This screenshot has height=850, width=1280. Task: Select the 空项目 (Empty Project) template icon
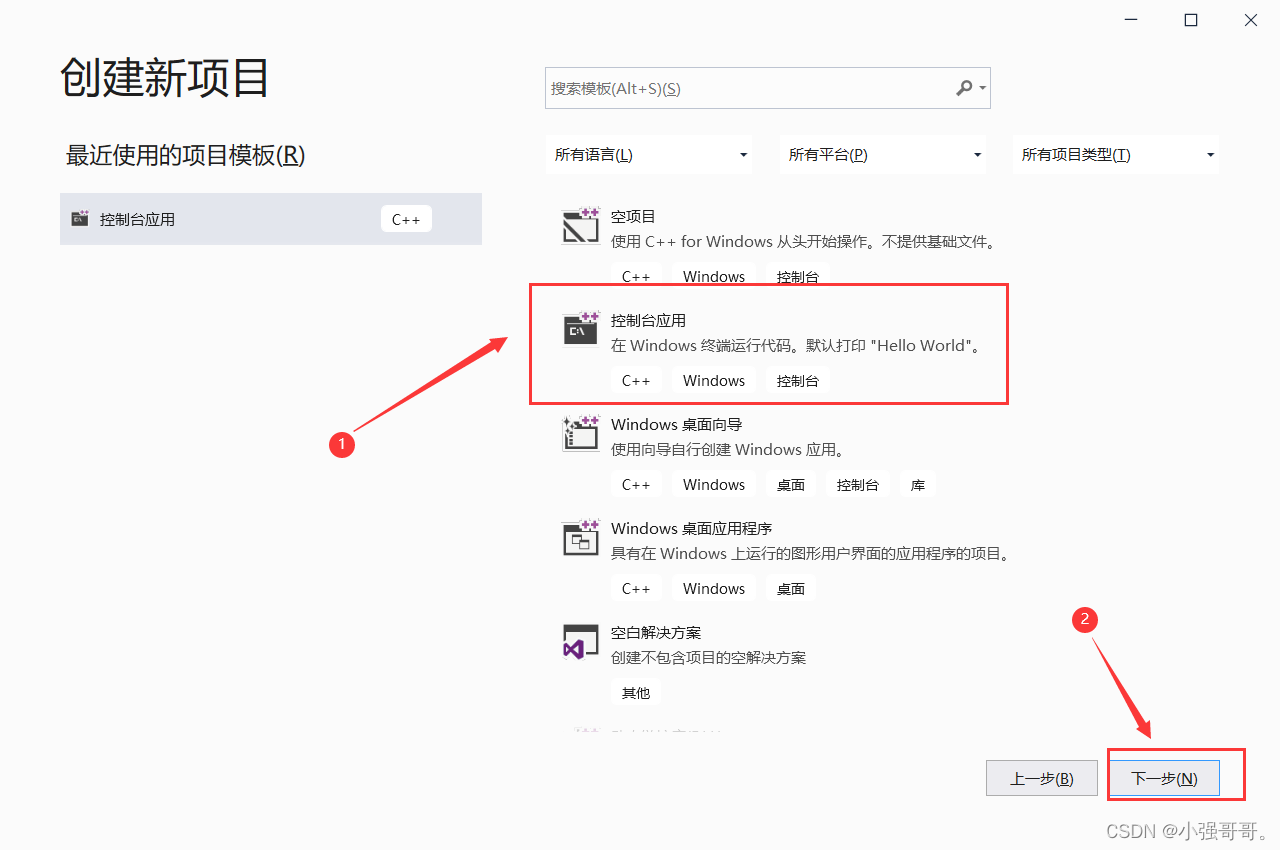coord(580,226)
